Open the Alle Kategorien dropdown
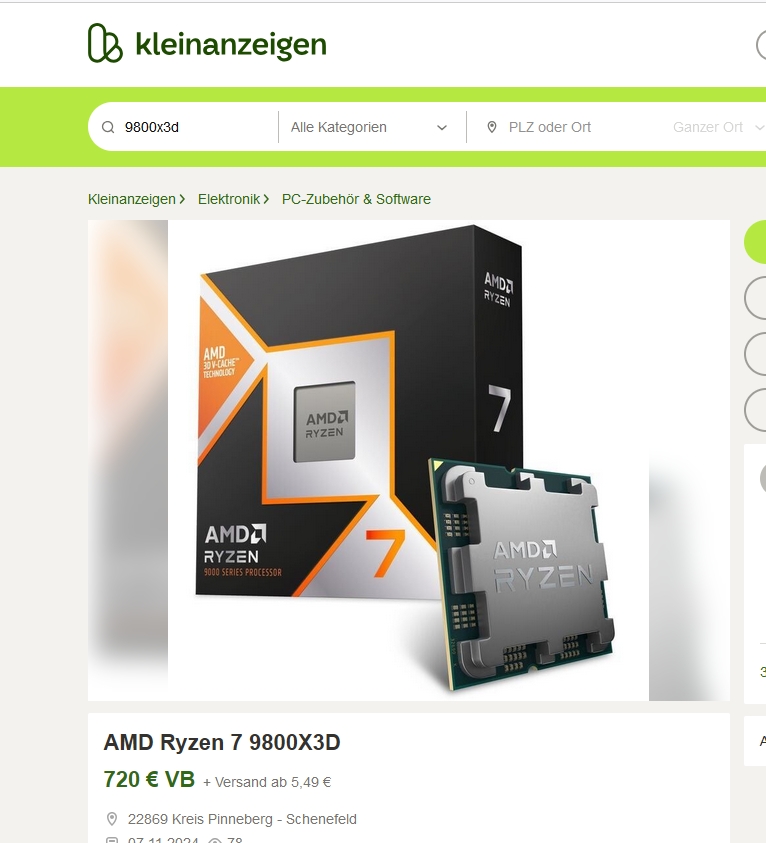The image size is (766, 843). [x=369, y=127]
